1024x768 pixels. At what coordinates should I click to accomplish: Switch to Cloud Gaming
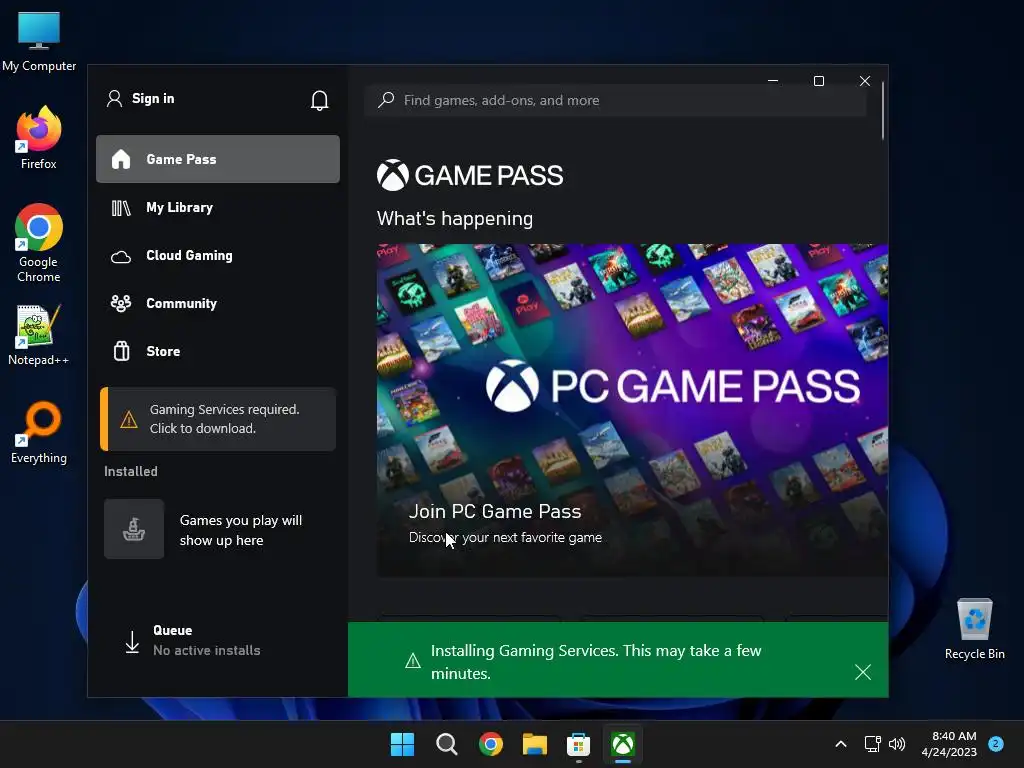[x=218, y=256]
